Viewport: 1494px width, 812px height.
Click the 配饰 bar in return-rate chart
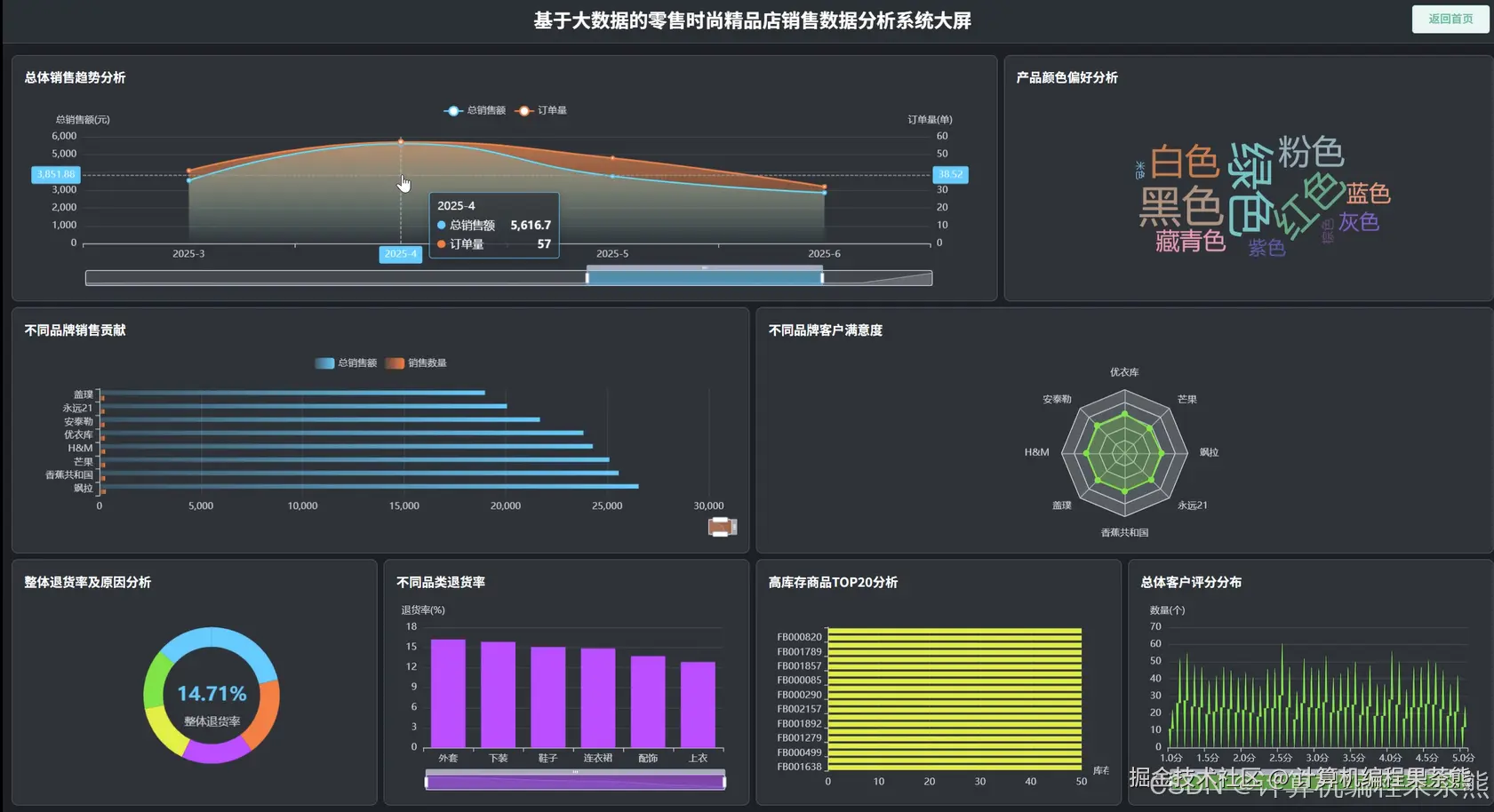648,702
